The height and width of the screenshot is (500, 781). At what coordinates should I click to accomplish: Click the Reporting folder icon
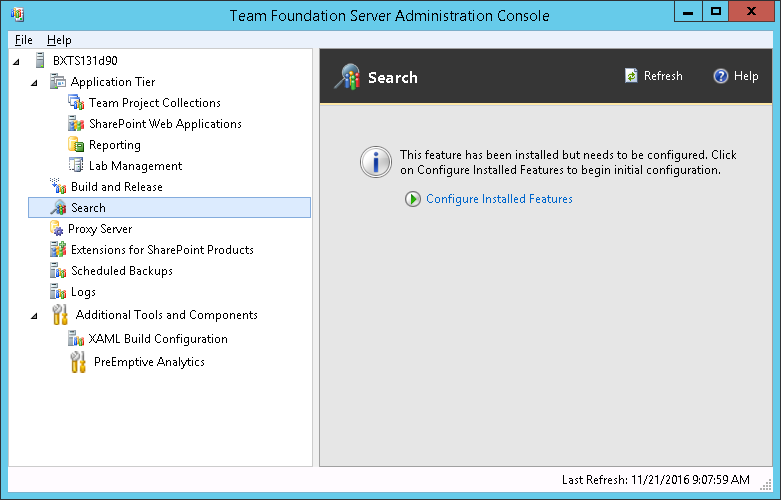(x=76, y=144)
